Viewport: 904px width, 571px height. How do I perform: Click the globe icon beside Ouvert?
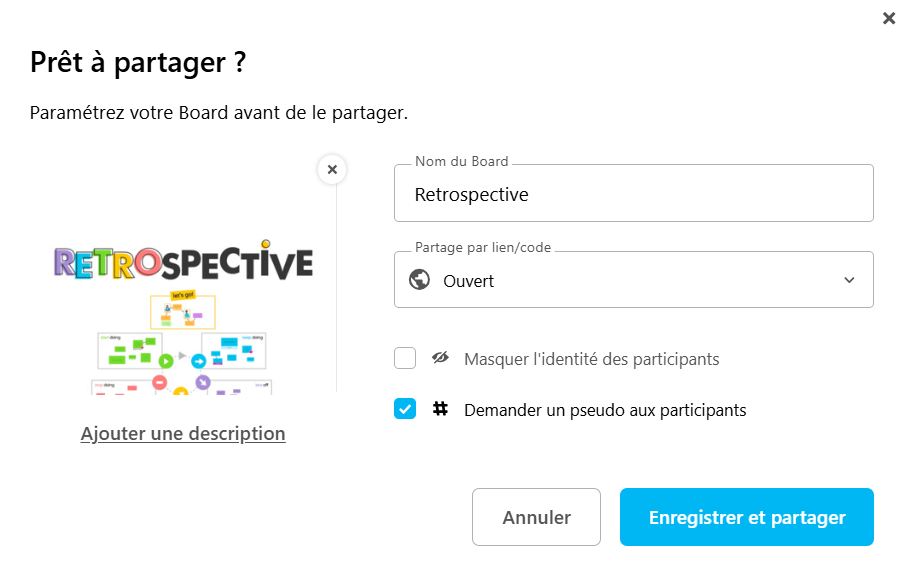(x=420, y=280)
